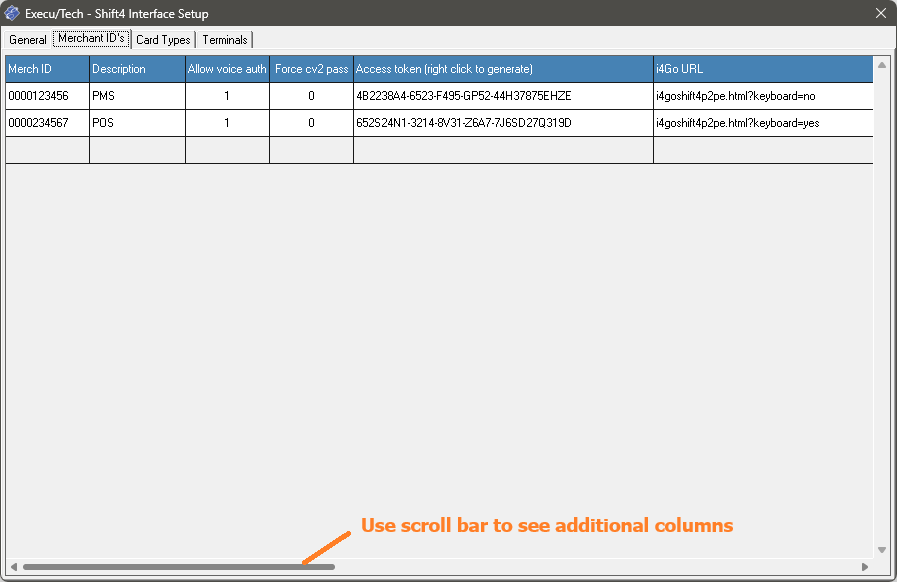Image resolution: width=897 pixels, height=582 pixels.
Task: Click Allow voice auth value in POS row
Action: [227, 122]
